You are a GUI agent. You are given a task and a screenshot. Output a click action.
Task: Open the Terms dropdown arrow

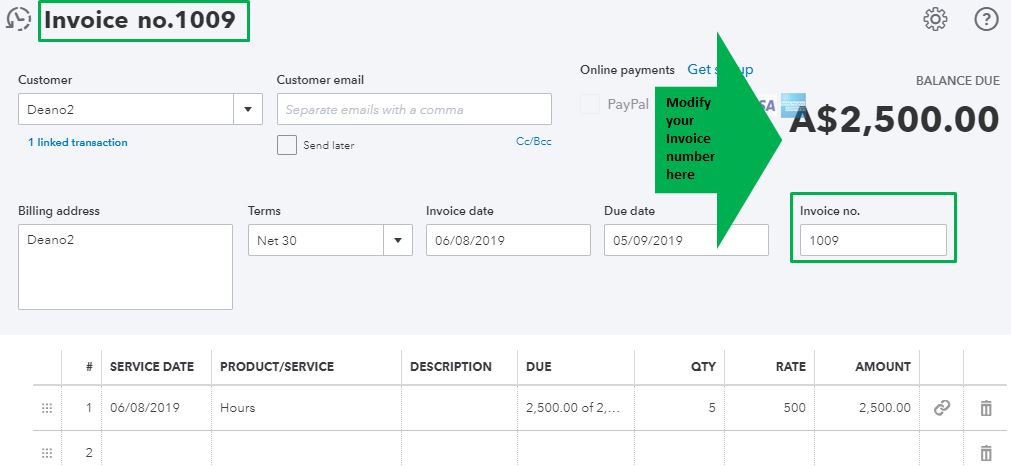click(398, 240)
